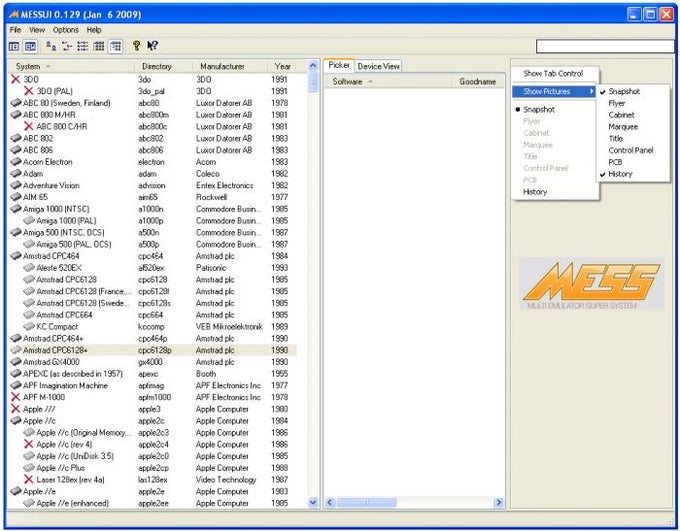Uncheck Snapshot in Show Pictures submenu
680x531 pixels.
point(633,92)
